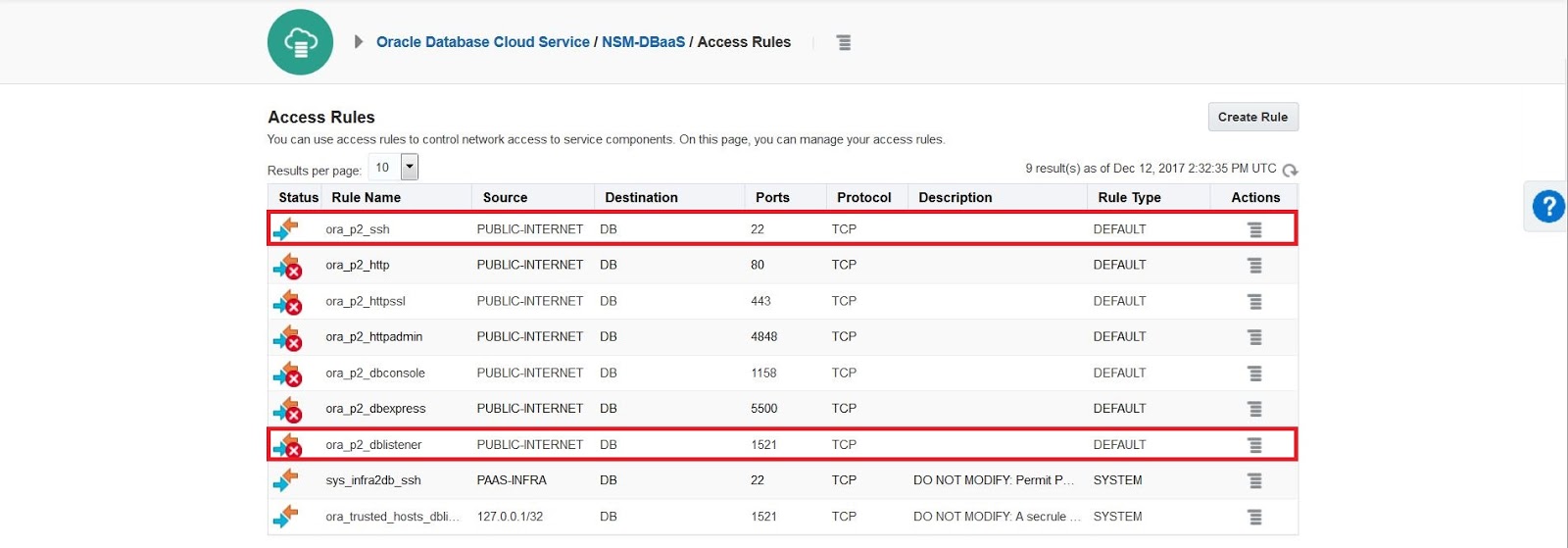This screenshot has width=1568, height=548.
Task: Click the disabled status icon of ora_p2_http
Action: (287, 266)
